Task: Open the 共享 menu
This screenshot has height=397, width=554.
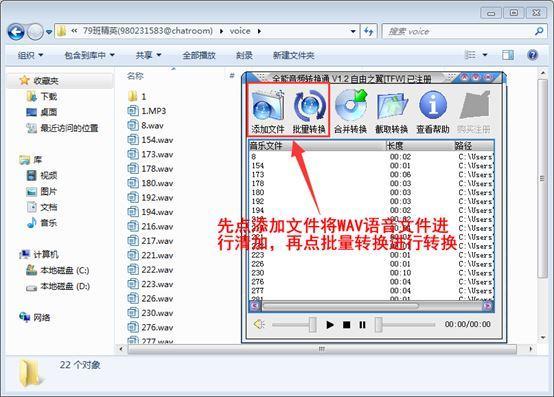Action: (x=148, y=55)
